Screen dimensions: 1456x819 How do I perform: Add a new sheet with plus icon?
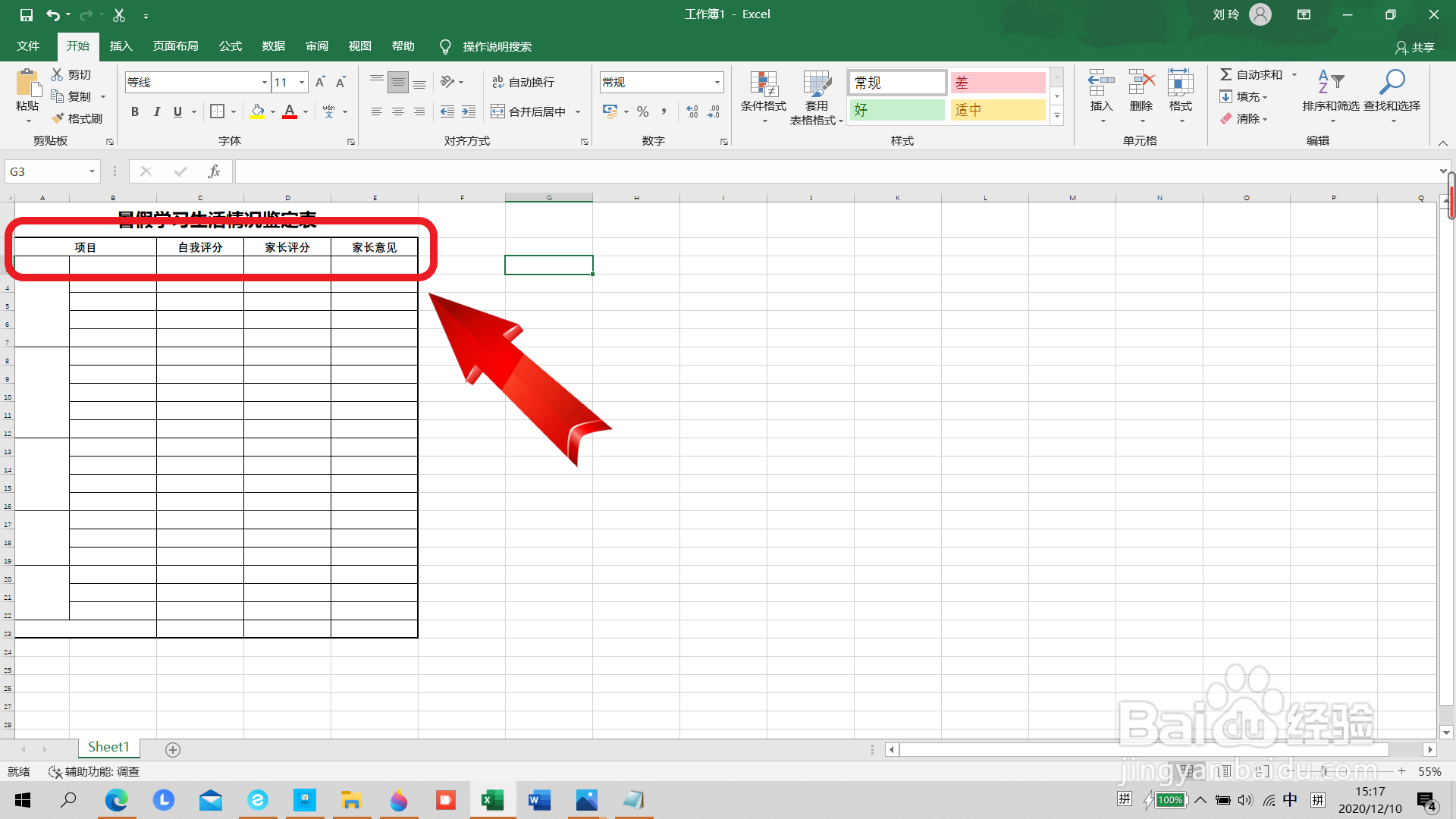tap(173, 749)
